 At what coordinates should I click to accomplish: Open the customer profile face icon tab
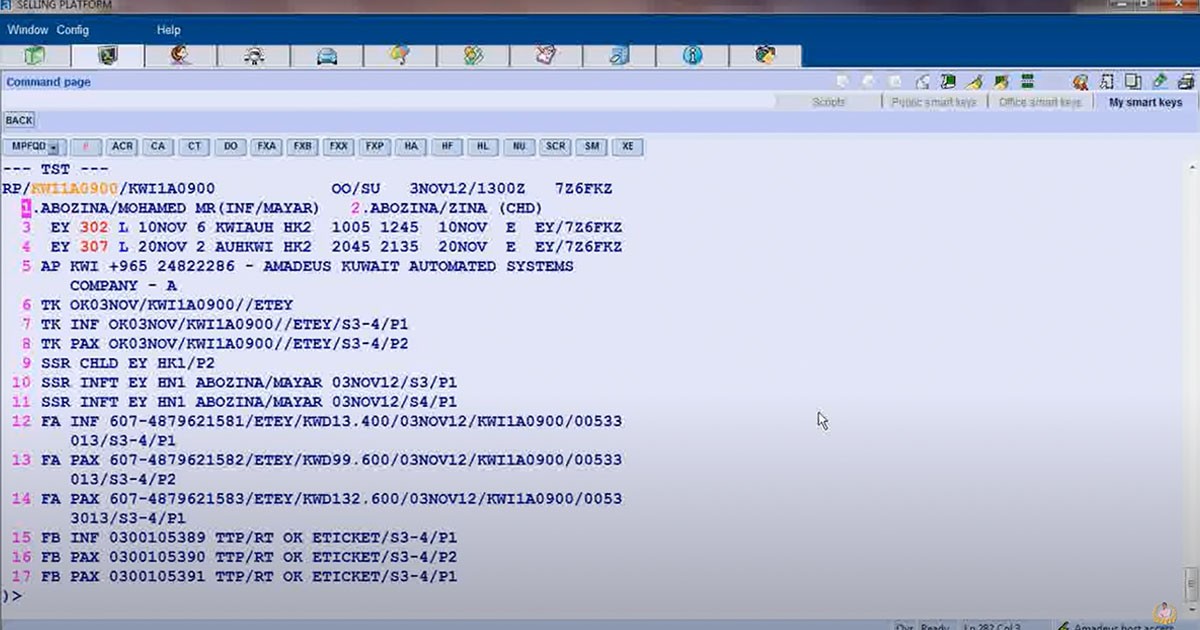[181, 56]
